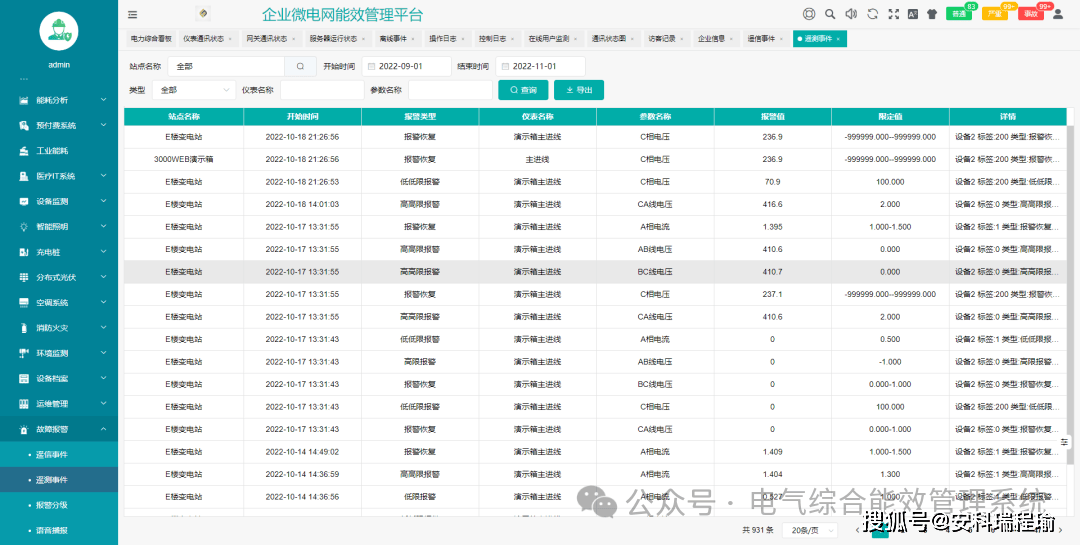Image resolution: width=1080 pixels, height=545 pixels.
Task: Open the 类型 dropdown showing 全部
Action: pyautogui.click(x=193, y=90)
